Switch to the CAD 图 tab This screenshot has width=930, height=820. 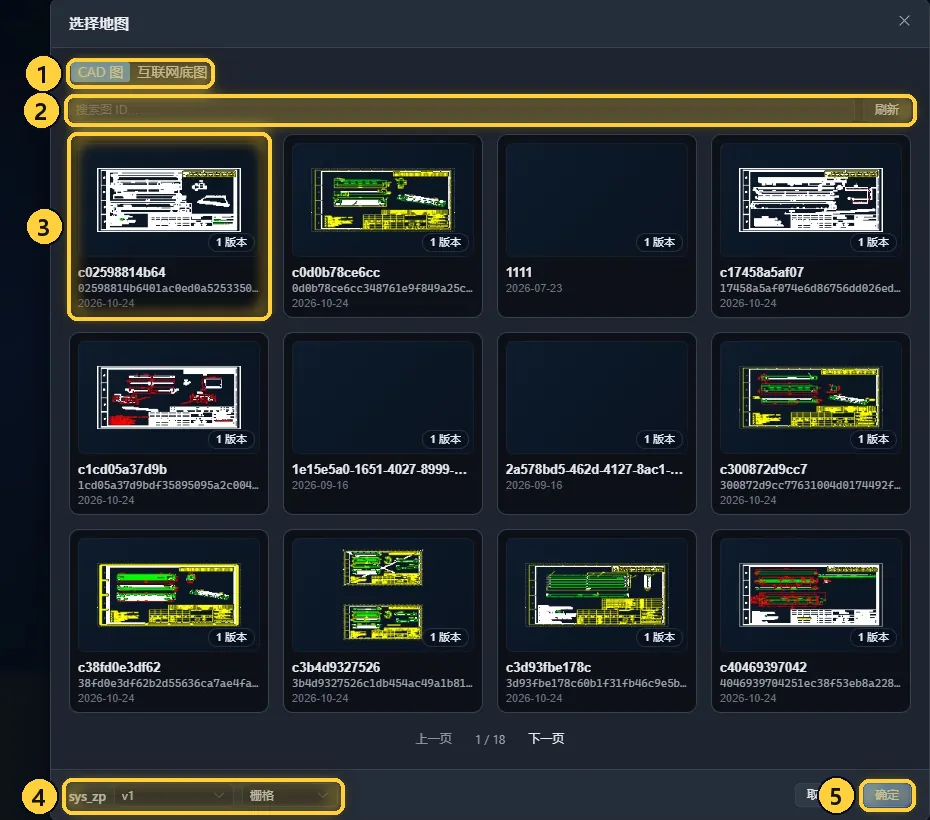click(100, 72)
